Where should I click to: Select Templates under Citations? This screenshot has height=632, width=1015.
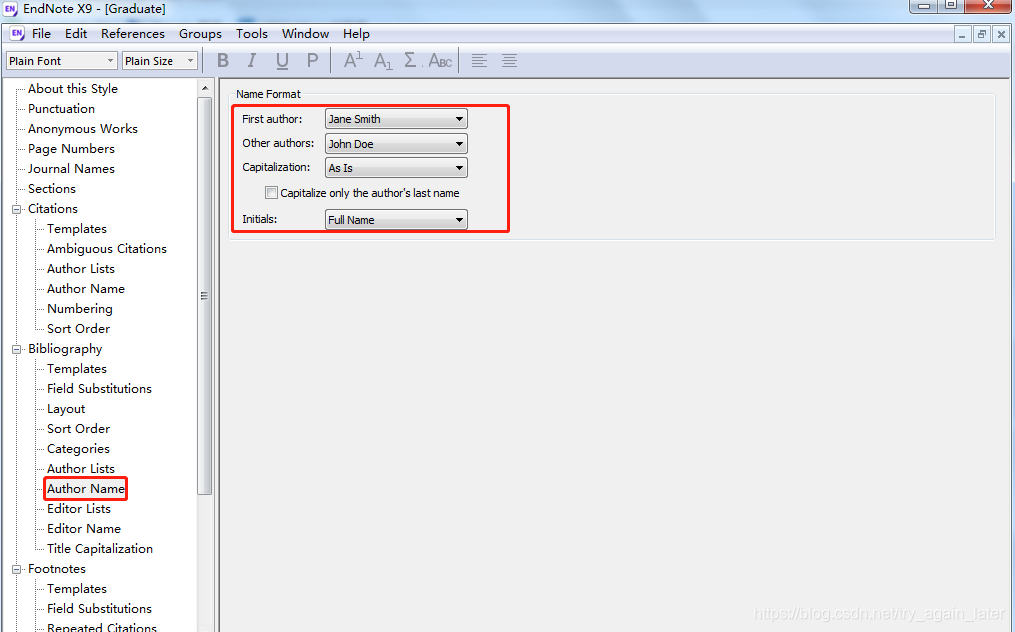click(76, 229)
